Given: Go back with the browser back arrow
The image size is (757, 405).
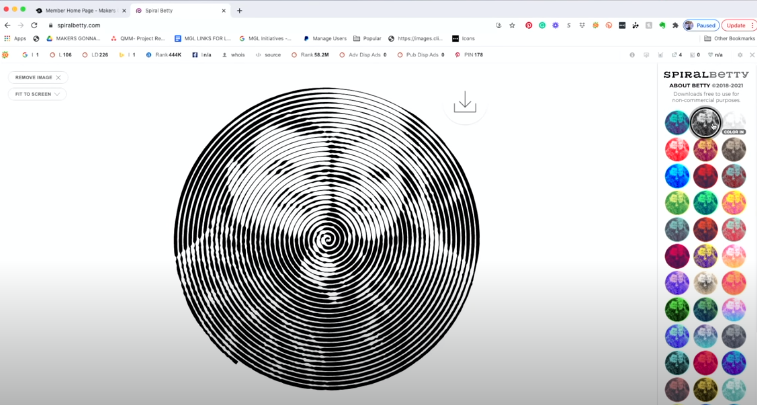Looking at the screenshot, I should coord(7,25).
